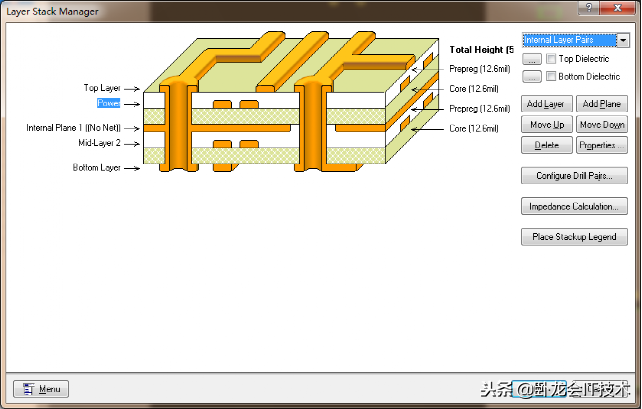Close the Layer Stack Manager window
Screen dimensions: 642x409
pyautogui.click(x=618, y=8)
